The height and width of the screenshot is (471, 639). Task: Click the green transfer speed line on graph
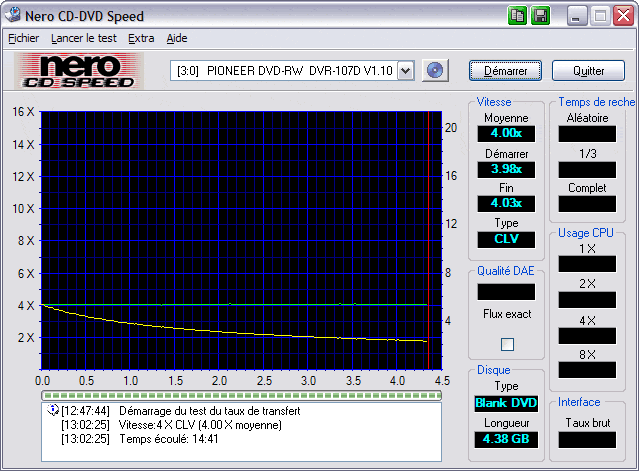pos(234,304)
